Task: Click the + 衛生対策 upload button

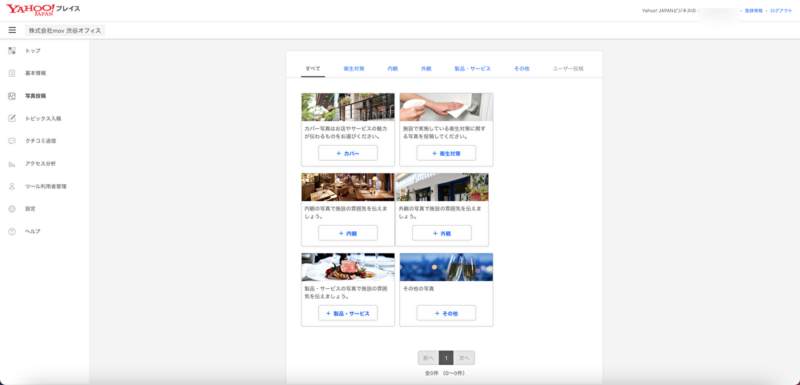Action: click(x=446, y=153)
